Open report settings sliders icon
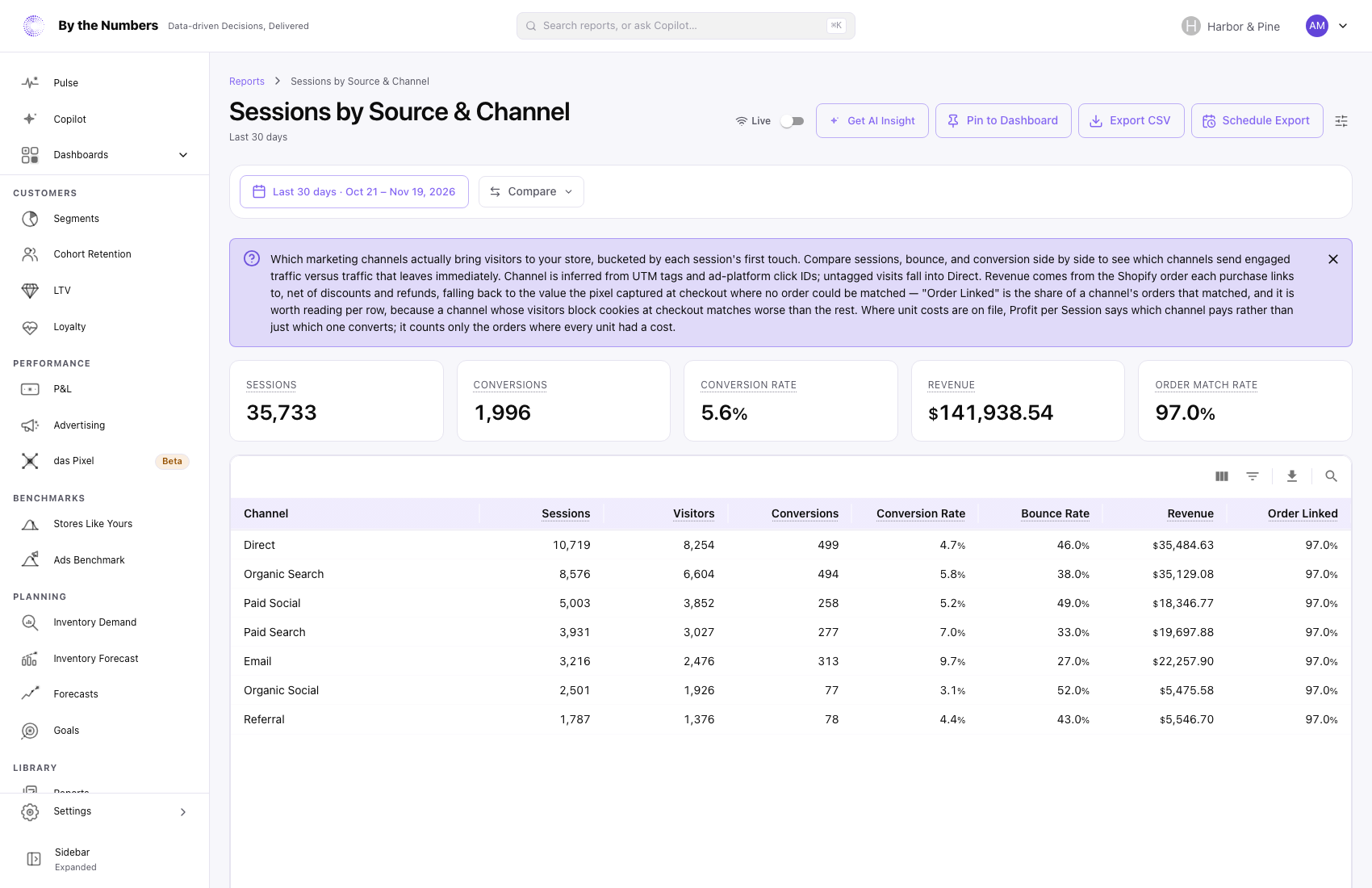1372x888 pixels. (1341, 121)
